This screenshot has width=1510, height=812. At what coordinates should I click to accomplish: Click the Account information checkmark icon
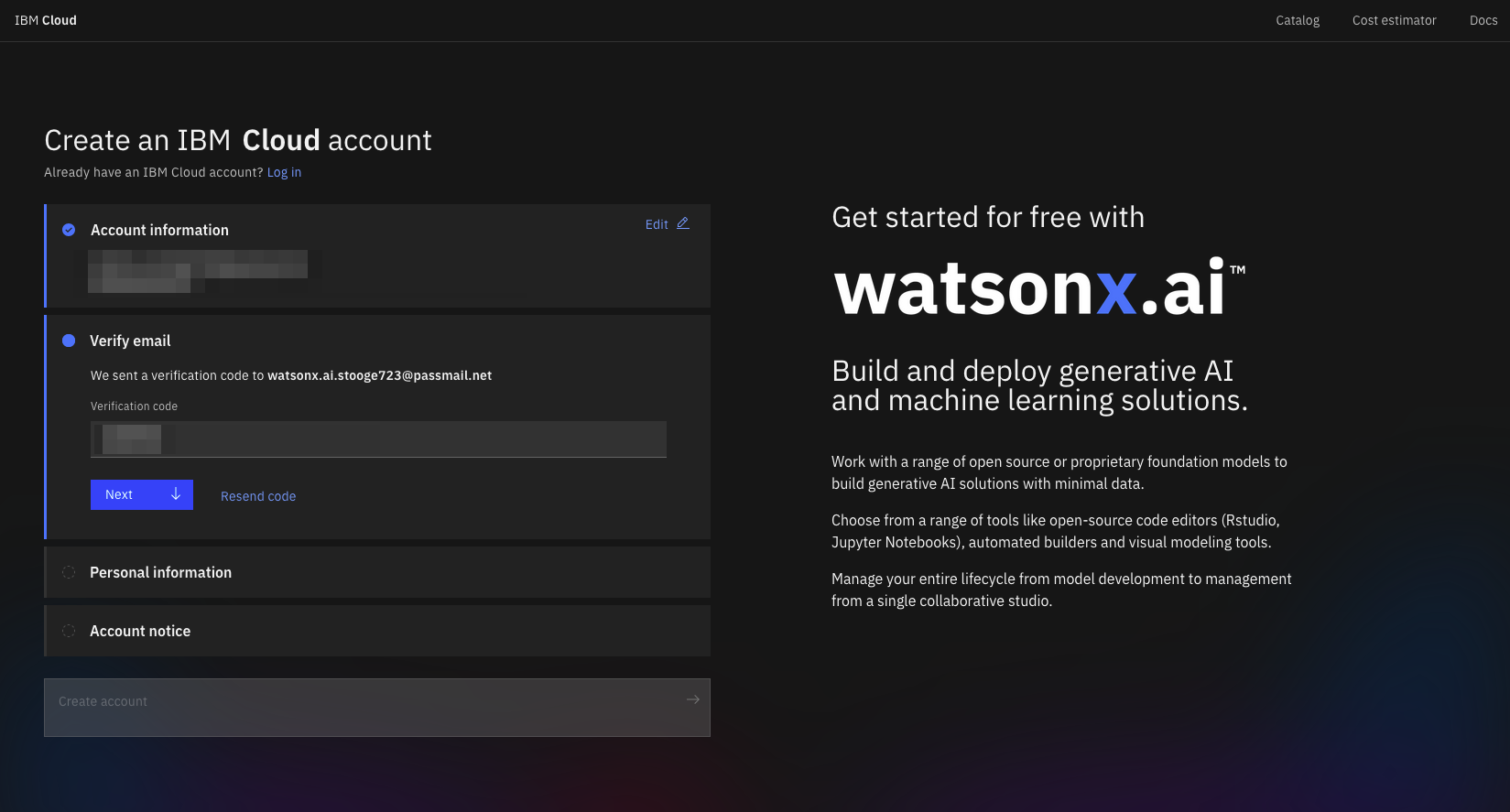(x=69, y=230)
